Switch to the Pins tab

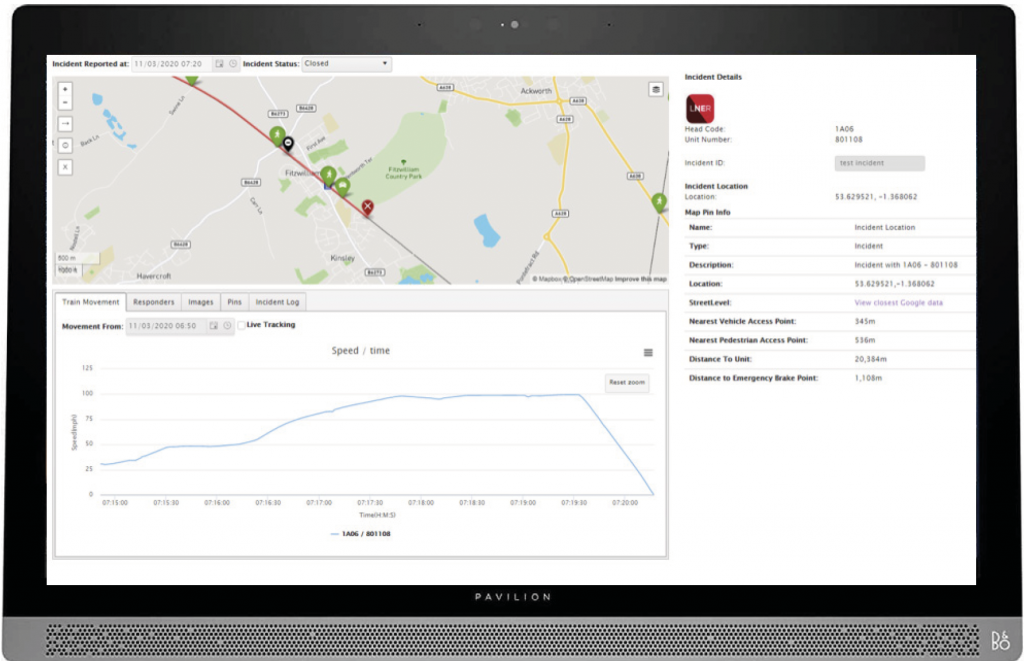point(234,302)
